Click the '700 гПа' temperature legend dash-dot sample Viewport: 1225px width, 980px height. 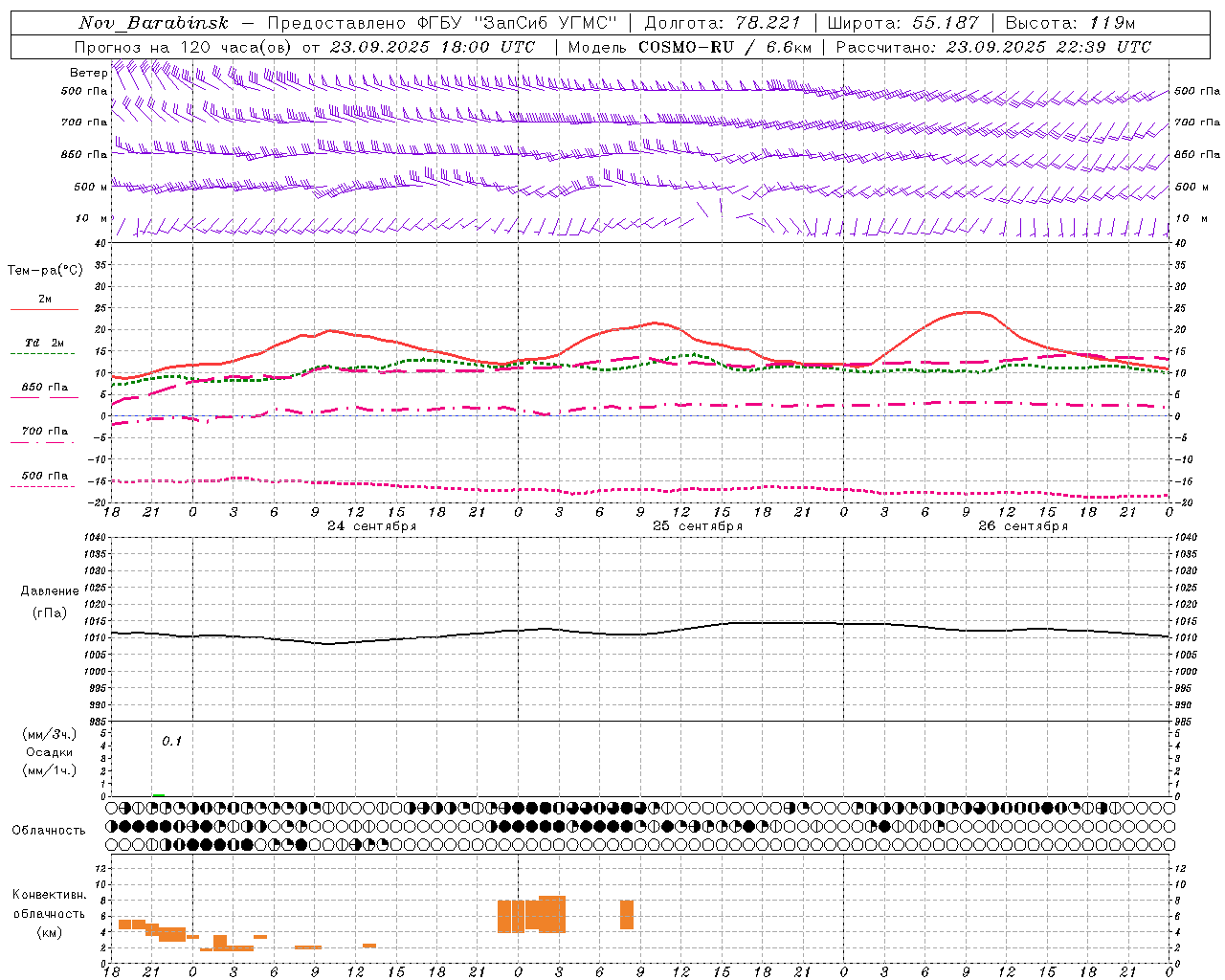pyautogui.click(x=44, y=442)
